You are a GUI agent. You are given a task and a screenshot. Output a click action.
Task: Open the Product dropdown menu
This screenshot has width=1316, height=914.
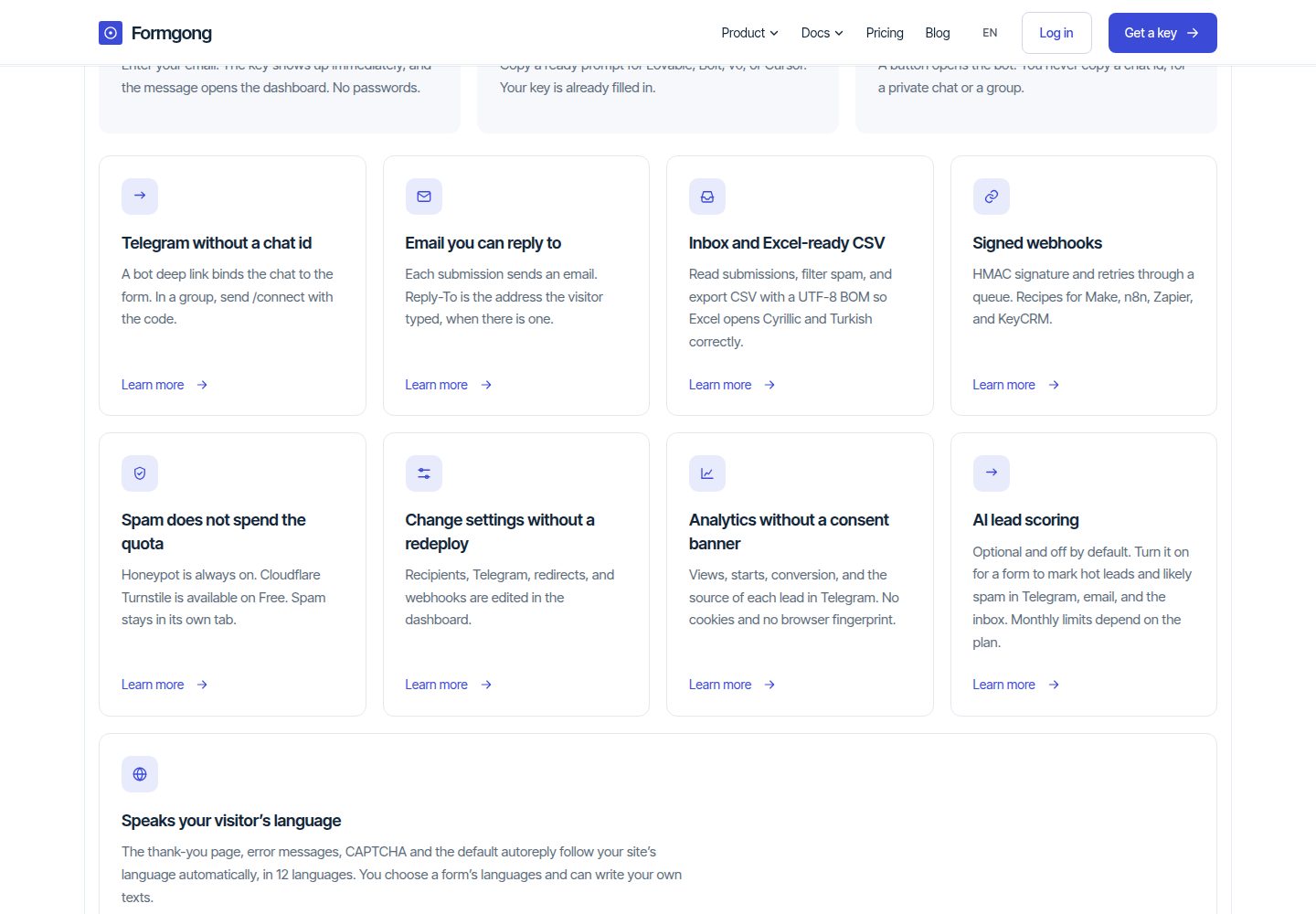(749, 33)
